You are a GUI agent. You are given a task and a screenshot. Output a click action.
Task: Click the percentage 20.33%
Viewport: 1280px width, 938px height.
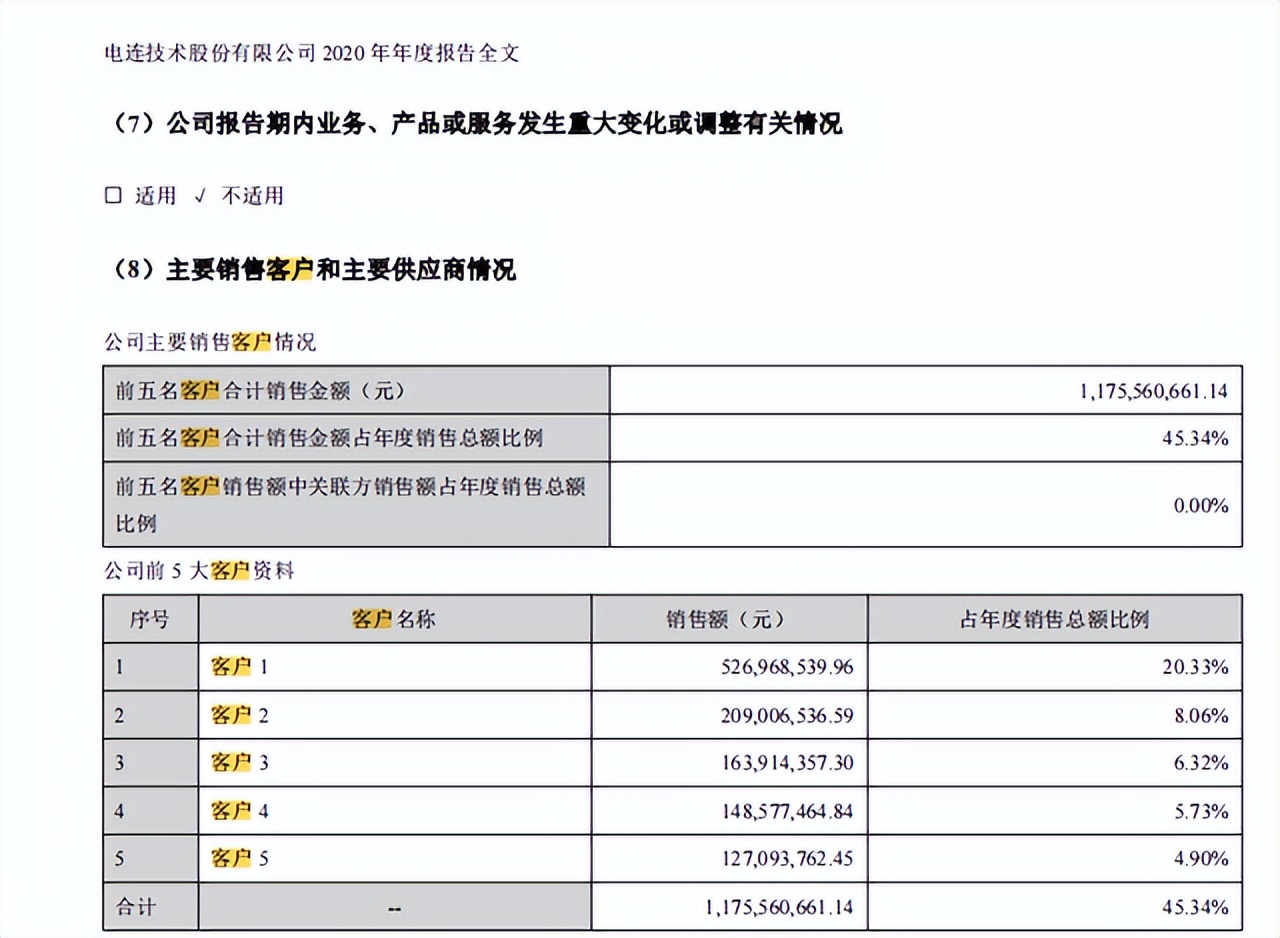click(x=1197, y=667)
